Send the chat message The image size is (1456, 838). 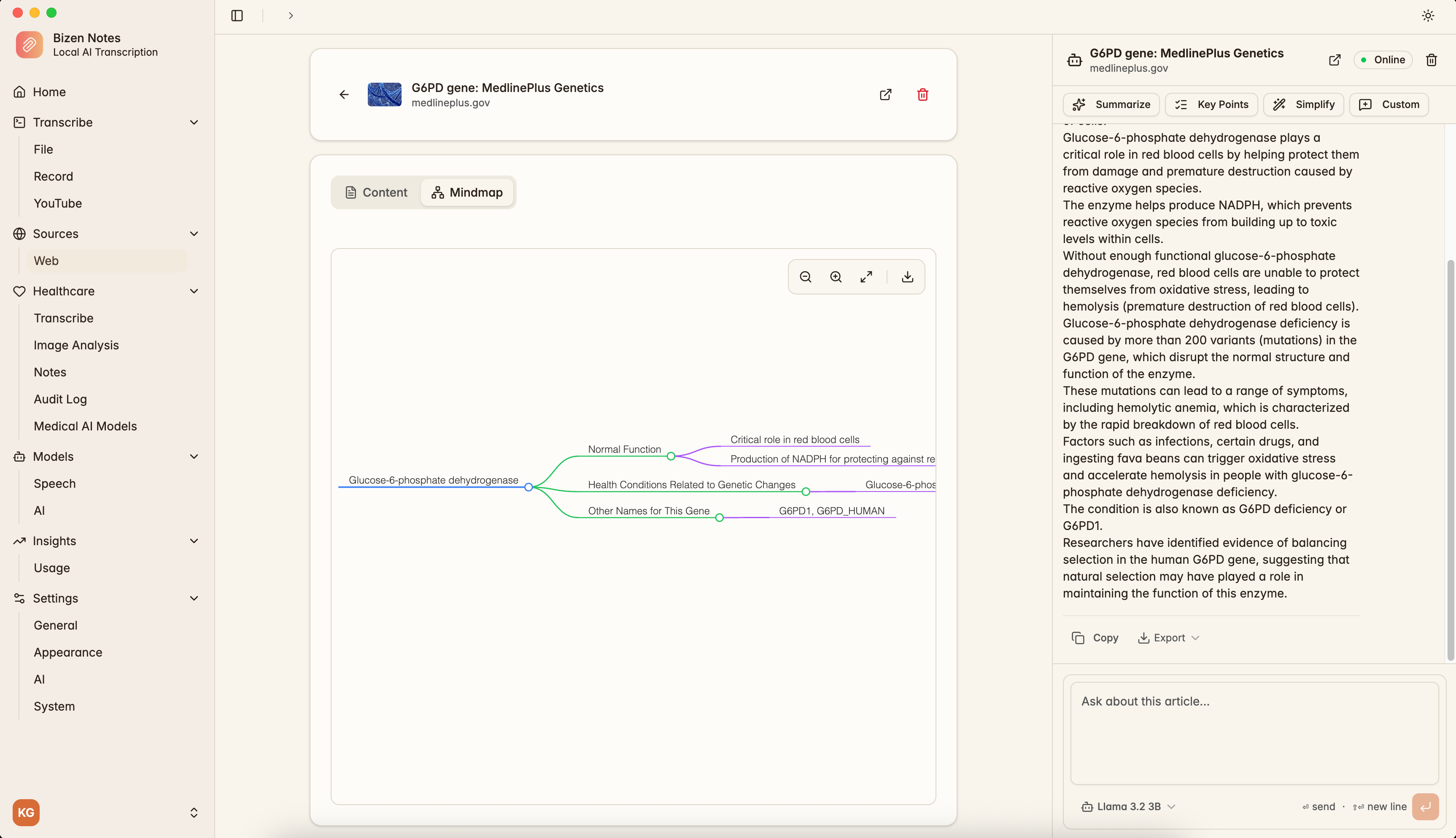pyautogui.click(x=1426, y=806)
